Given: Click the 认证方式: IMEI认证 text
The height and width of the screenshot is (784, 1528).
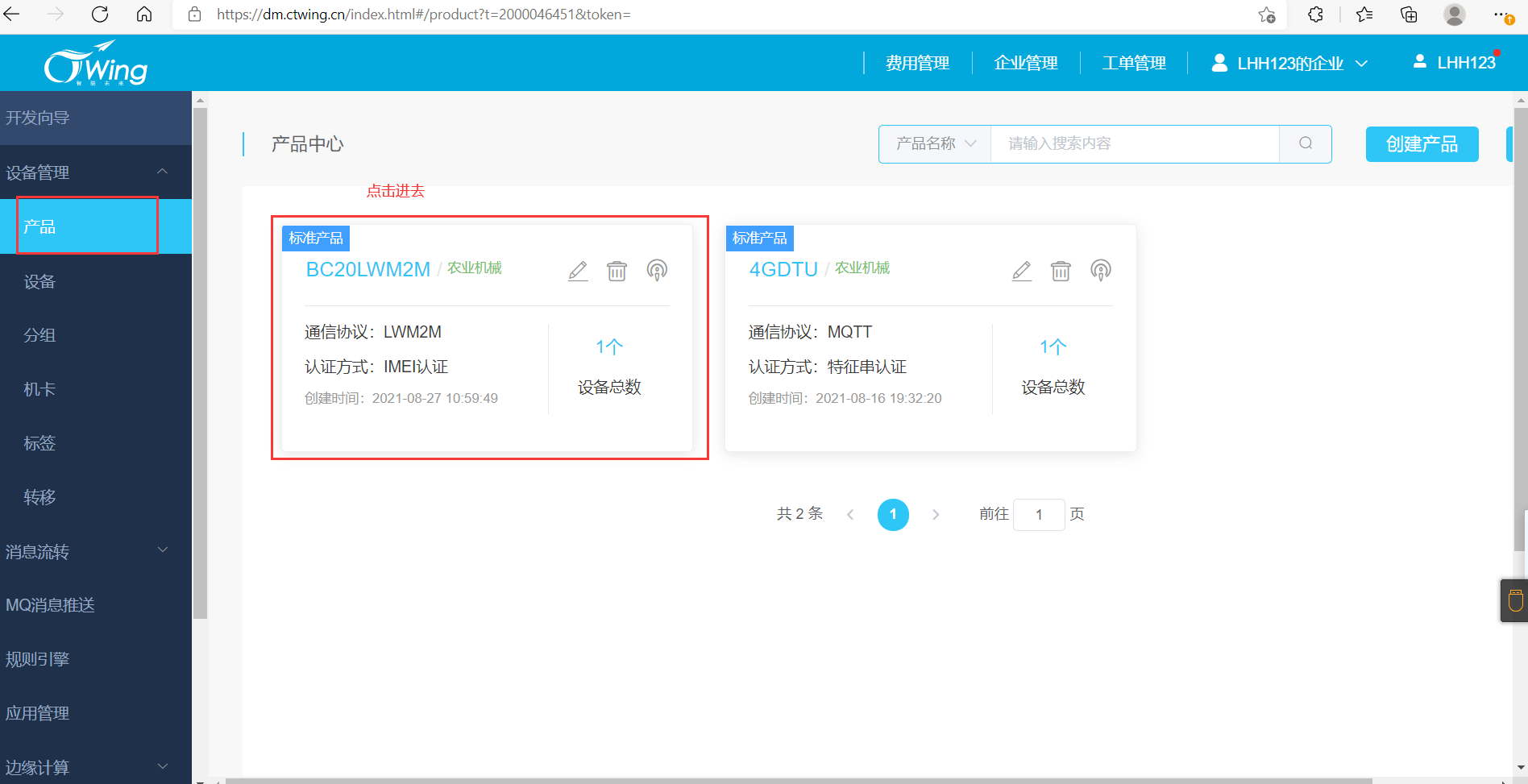Looking at the screenshot, I should click(x=376, y=367).
